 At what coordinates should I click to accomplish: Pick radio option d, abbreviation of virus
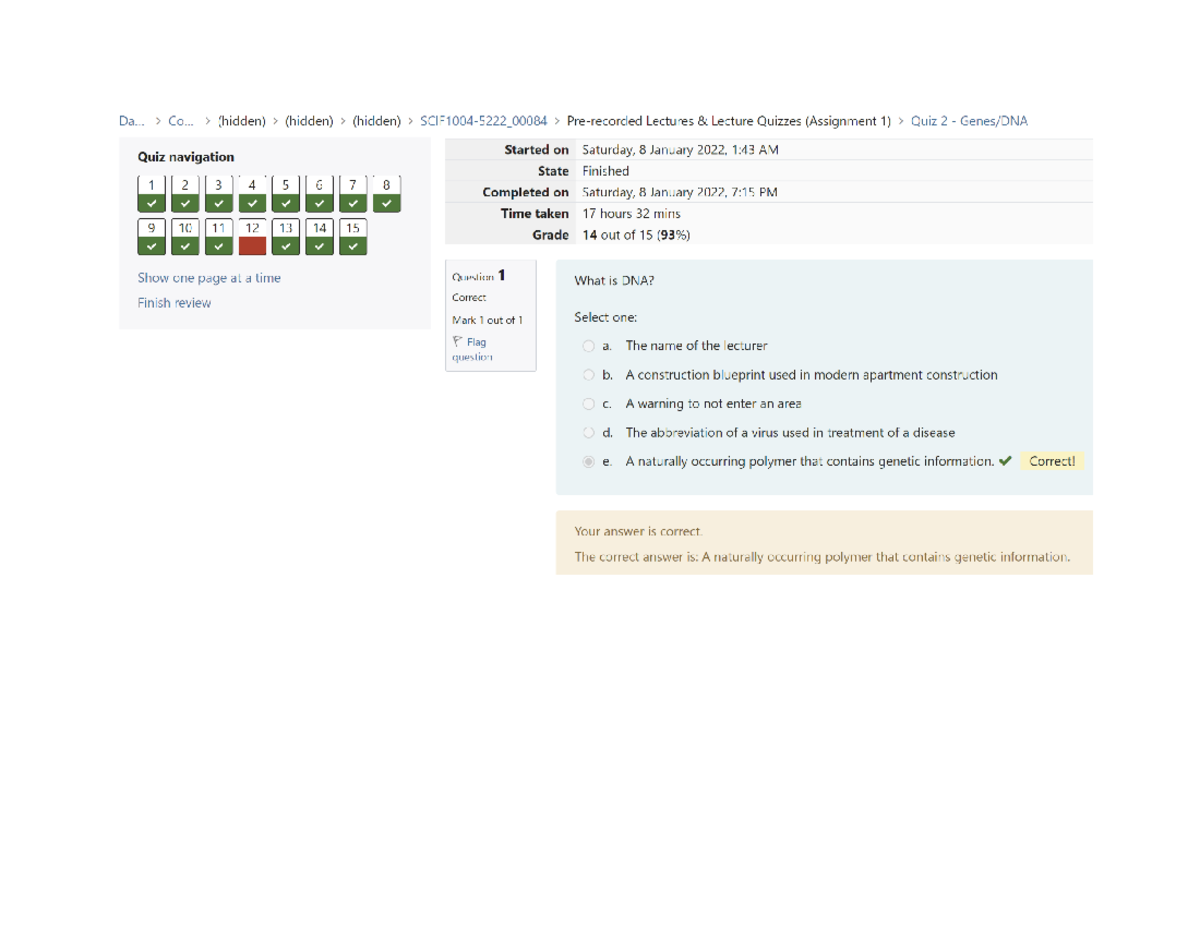click(588, 433)
